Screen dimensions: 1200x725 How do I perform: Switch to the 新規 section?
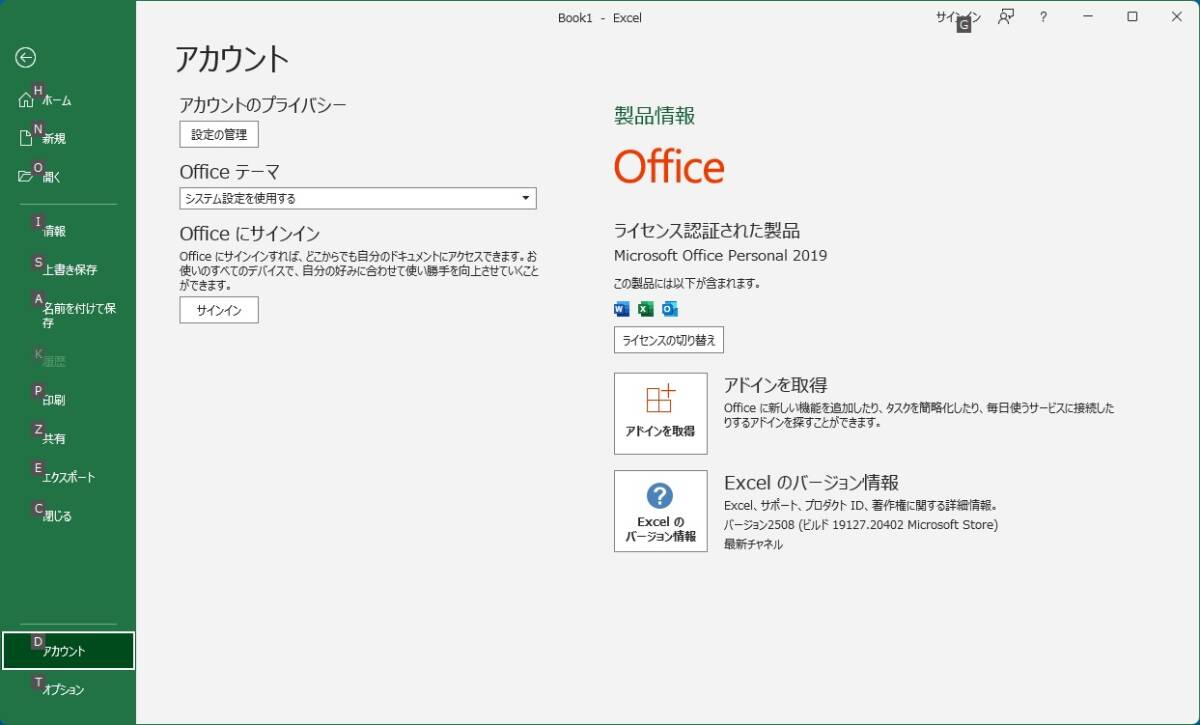(53, 138)
